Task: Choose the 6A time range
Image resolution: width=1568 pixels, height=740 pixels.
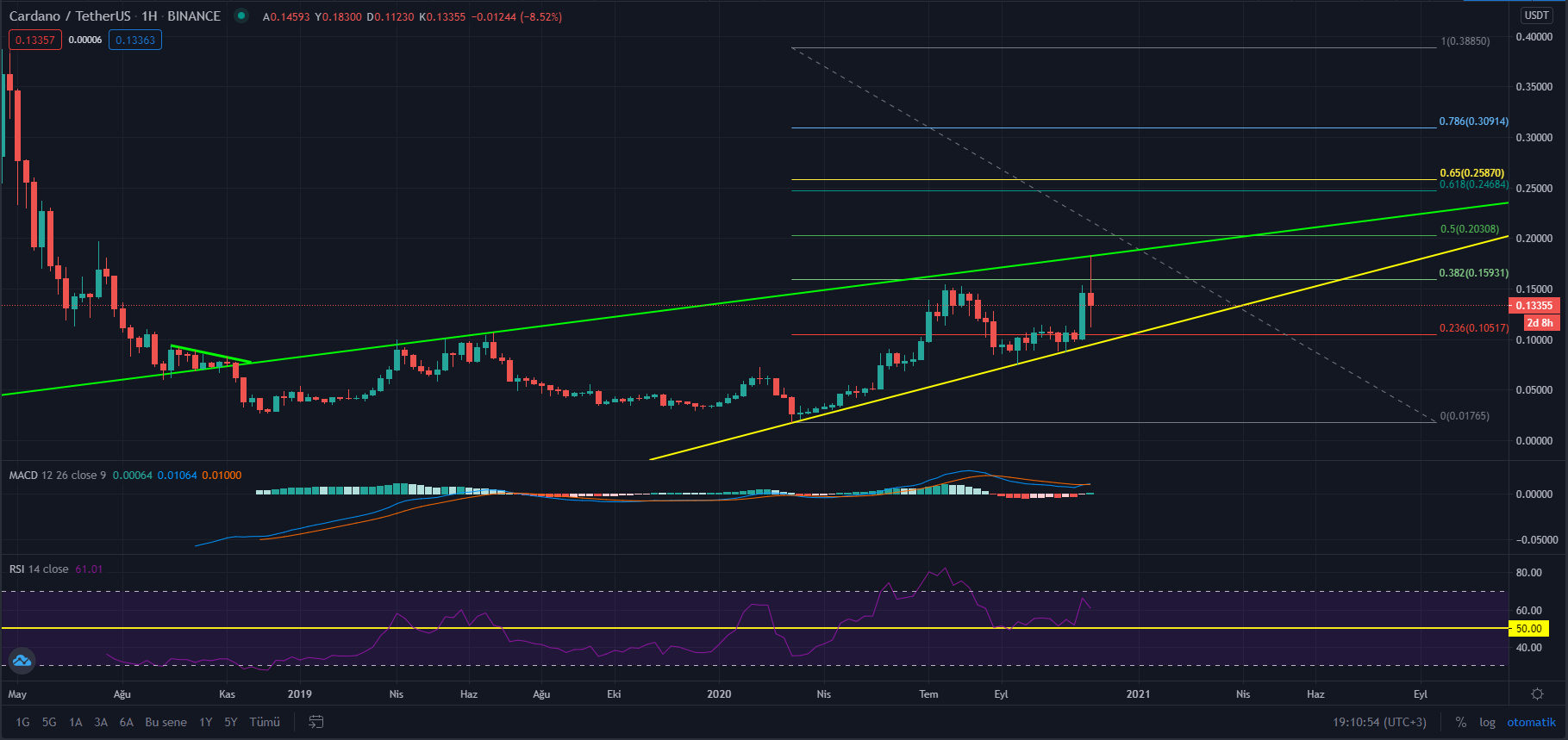Action: click(x=127, y=722)
